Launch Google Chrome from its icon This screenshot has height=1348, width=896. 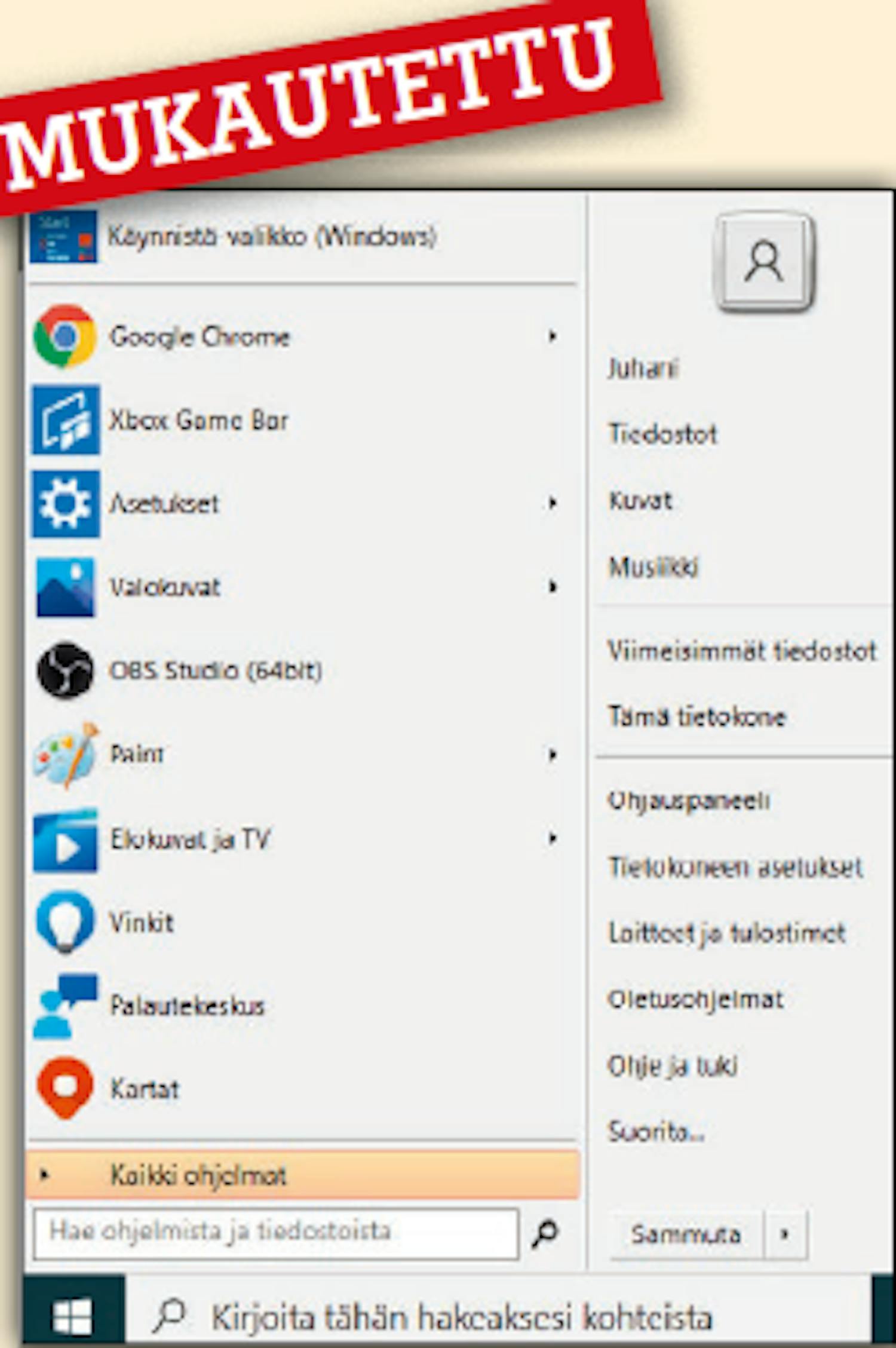(65, 336)
